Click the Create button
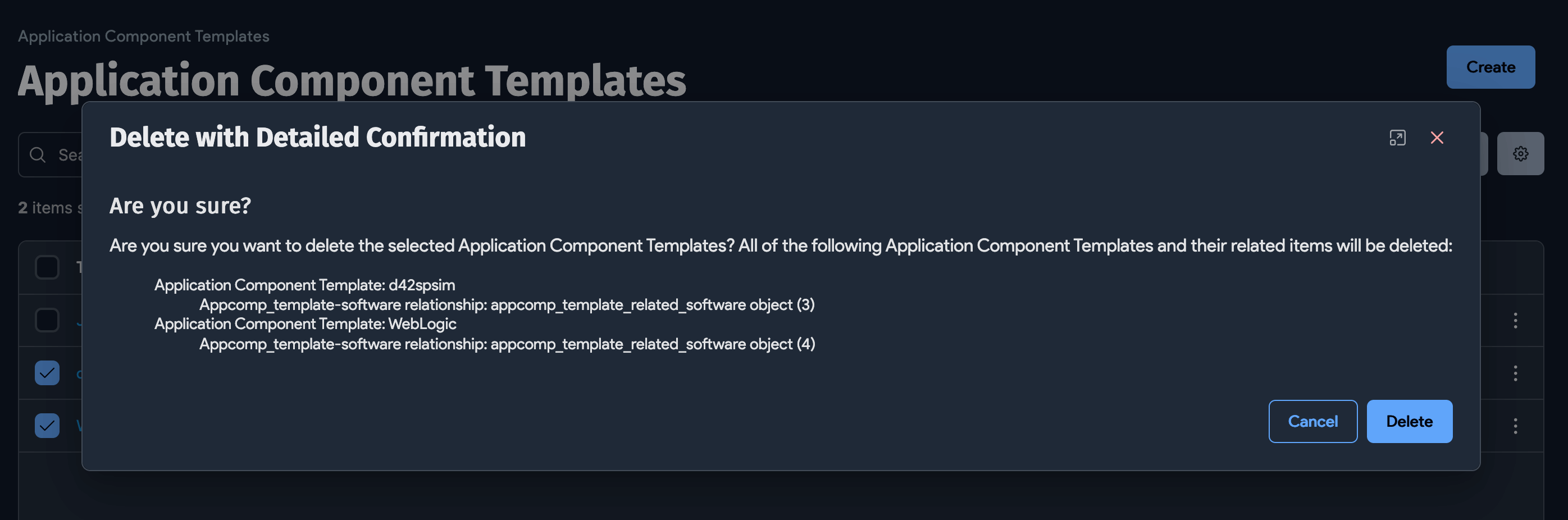 [x=1490, y=67]
